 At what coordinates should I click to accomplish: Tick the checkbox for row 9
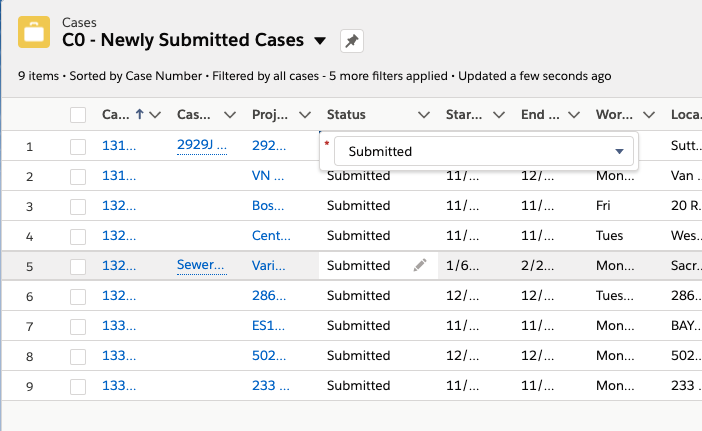[78, 386]
